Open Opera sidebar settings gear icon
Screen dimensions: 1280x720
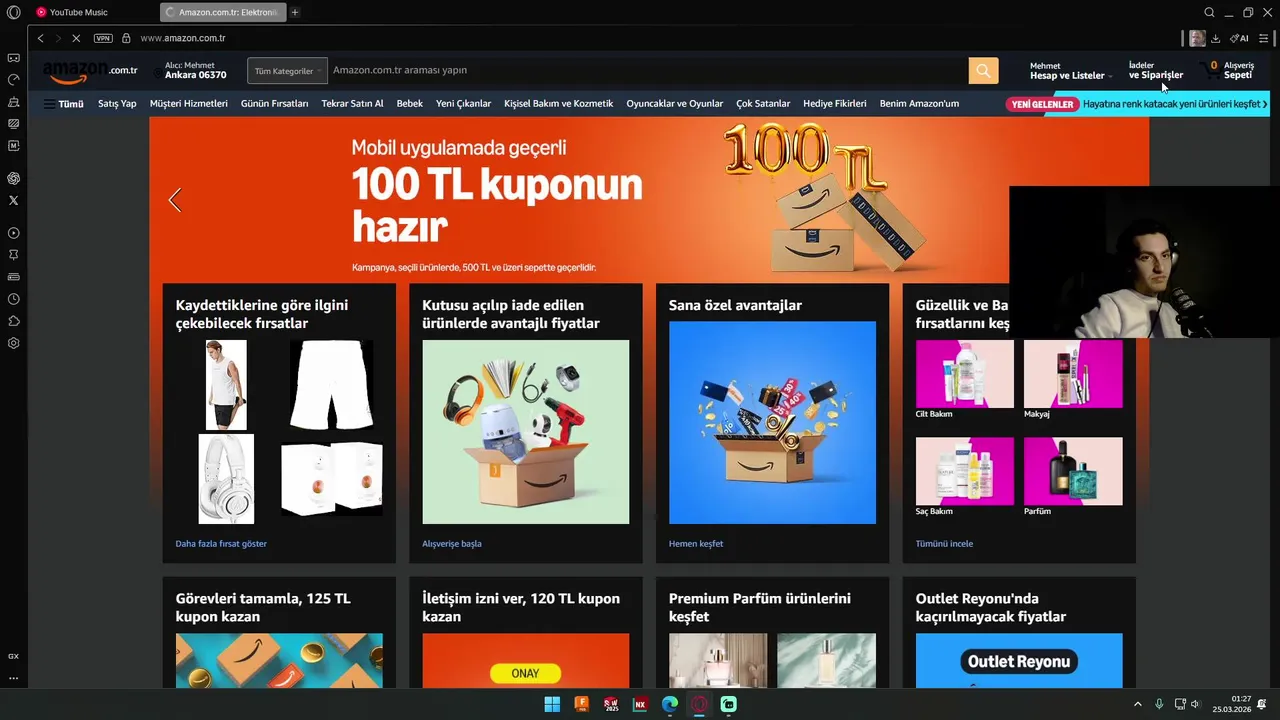pyautogui.click(x=13, y=343)
